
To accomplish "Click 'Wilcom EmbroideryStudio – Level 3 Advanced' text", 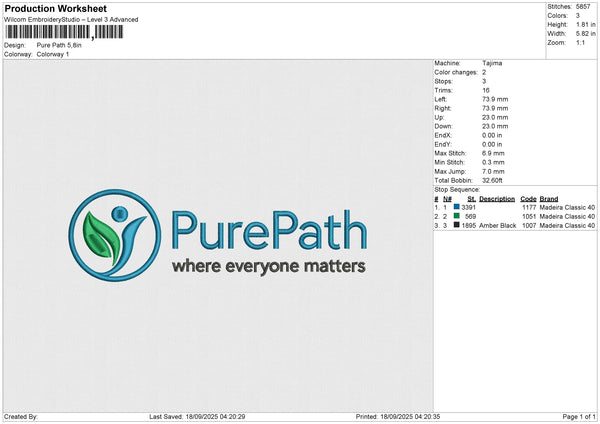I will pyautogui.click(x=71, y=20).
